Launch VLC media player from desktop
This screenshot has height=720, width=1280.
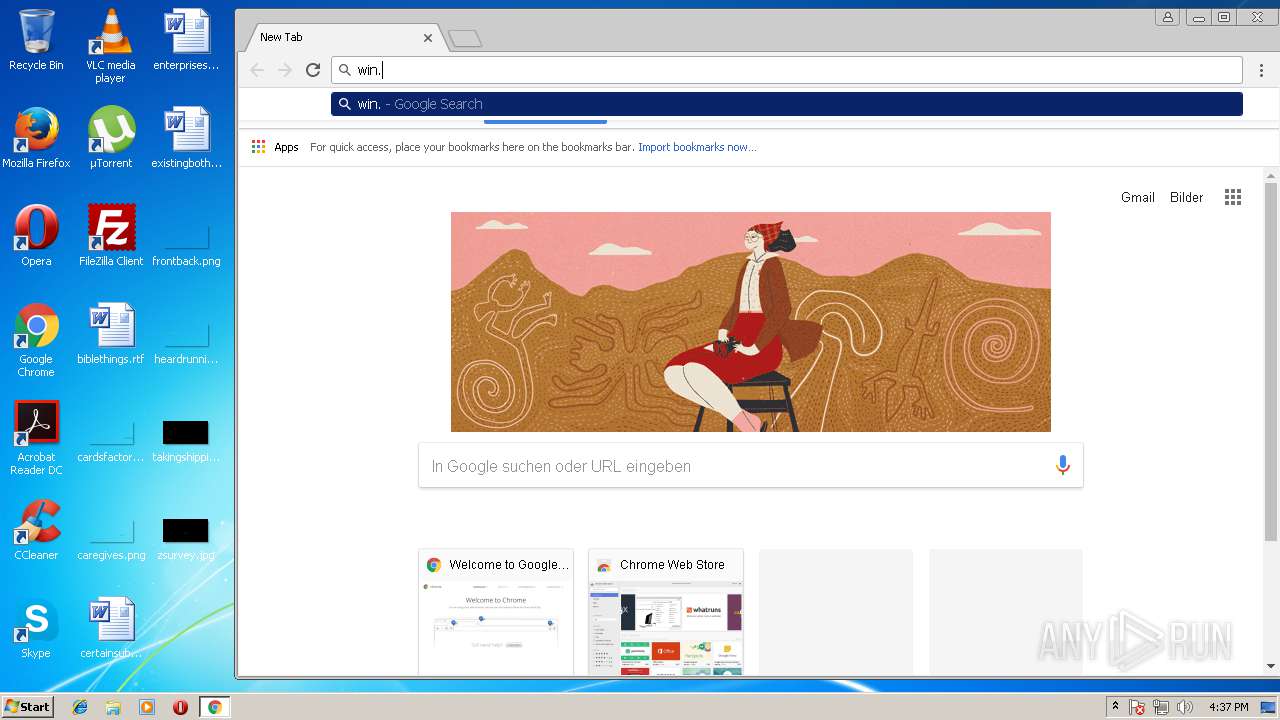coord(110,46)
